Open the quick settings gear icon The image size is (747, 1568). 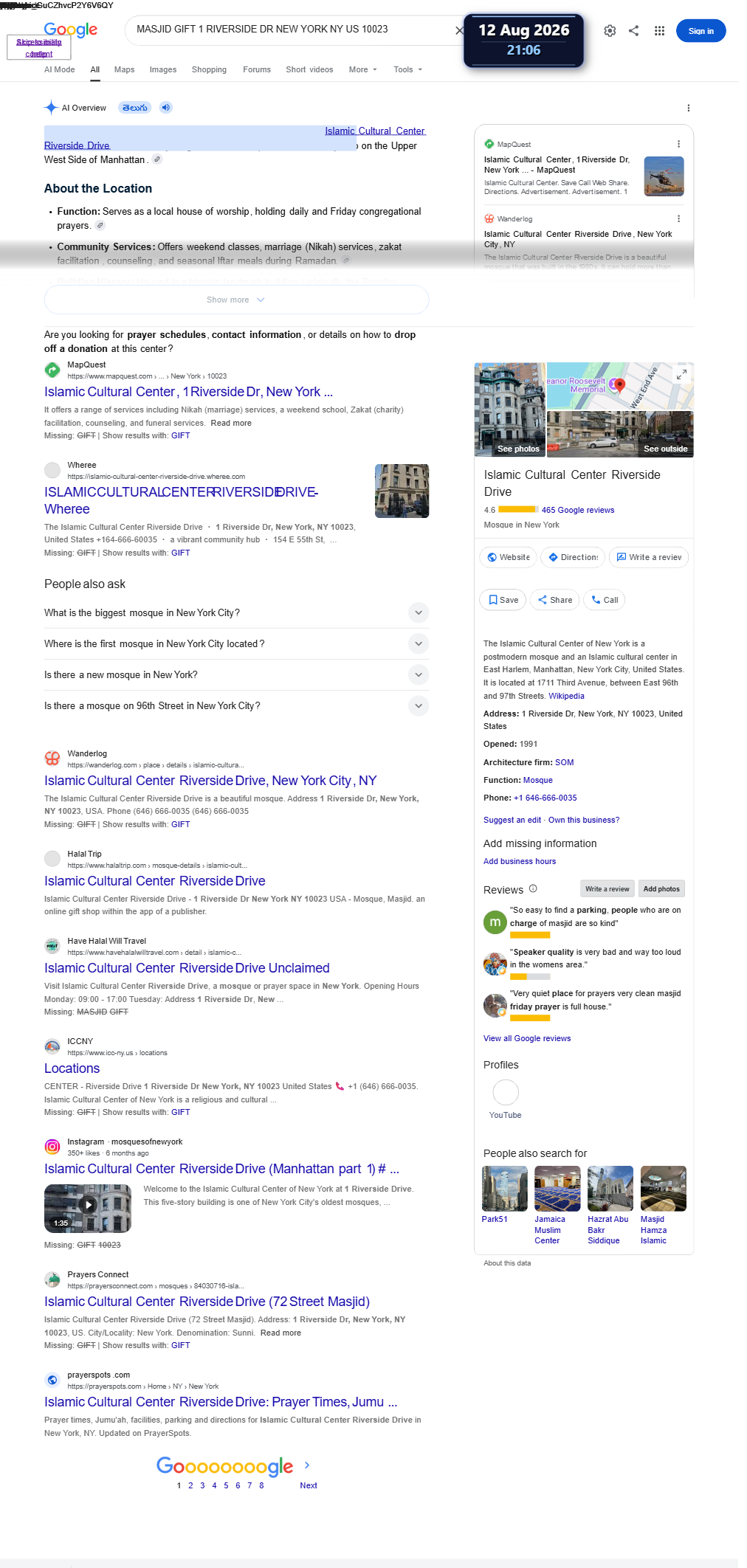[x=610, y=31]
